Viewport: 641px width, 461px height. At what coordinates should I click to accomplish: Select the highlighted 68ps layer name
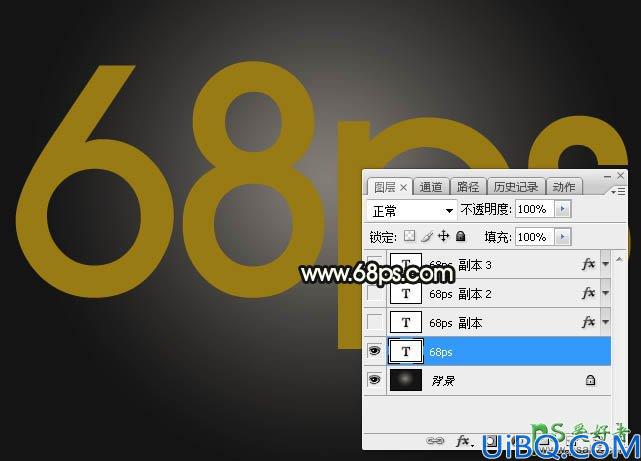441,352
